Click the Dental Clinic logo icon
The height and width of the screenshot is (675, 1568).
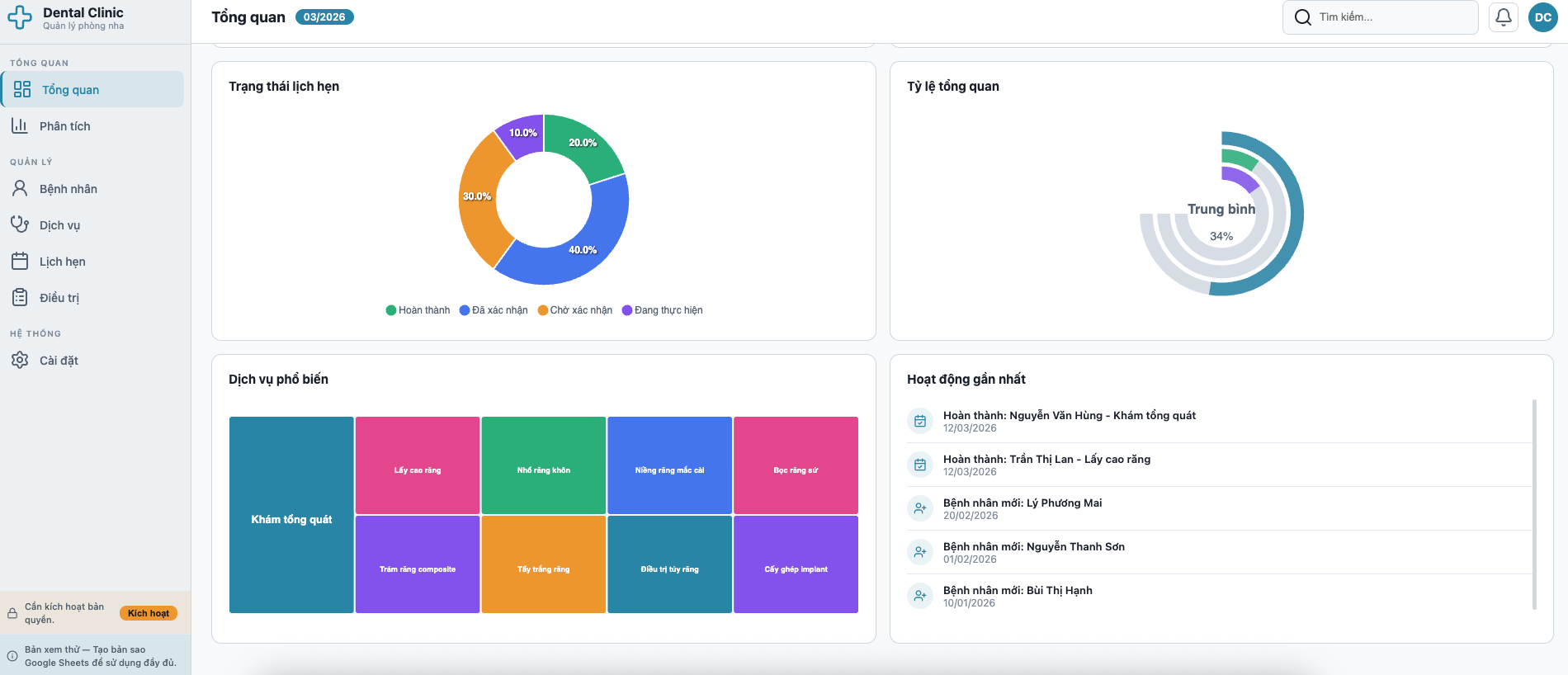[x=20, y=17]
